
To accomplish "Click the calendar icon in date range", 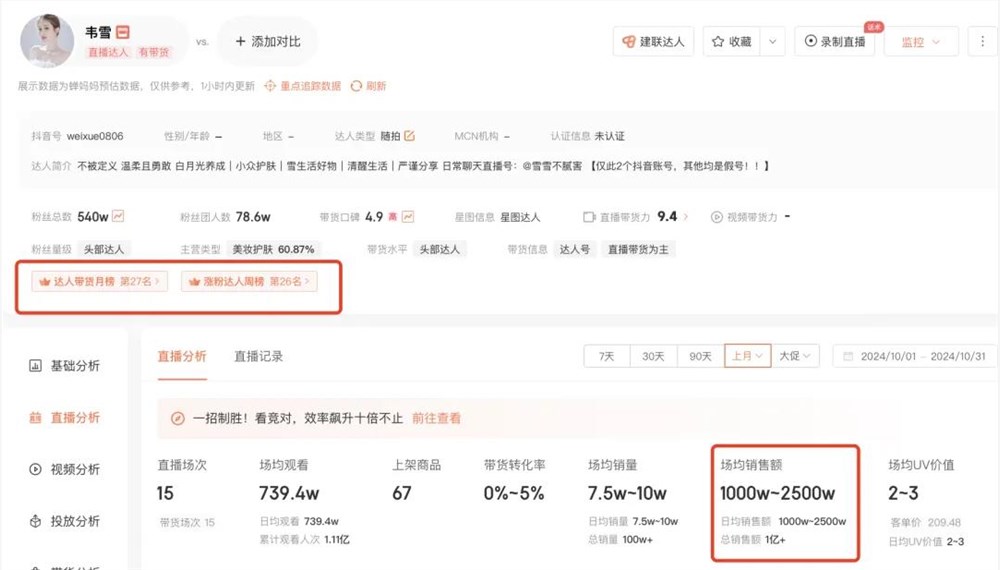I will pos(848,356).
